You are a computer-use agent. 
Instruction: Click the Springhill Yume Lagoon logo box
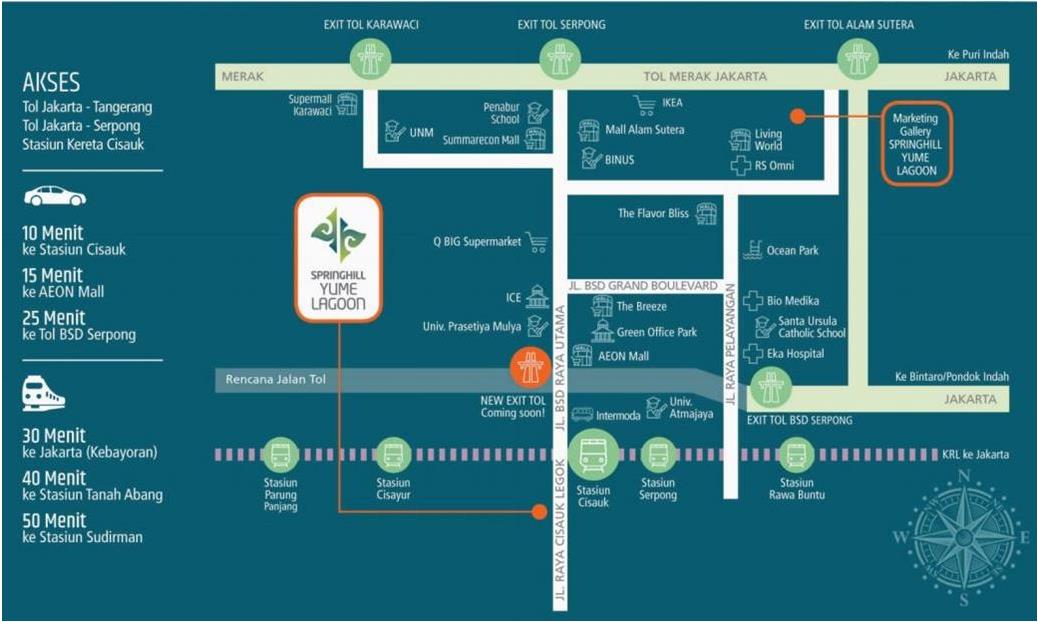point(339,259)
